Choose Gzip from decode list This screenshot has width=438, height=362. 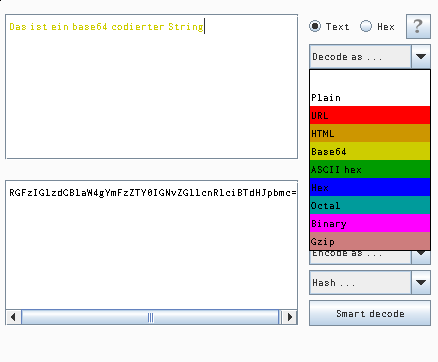tap(370, 241)
